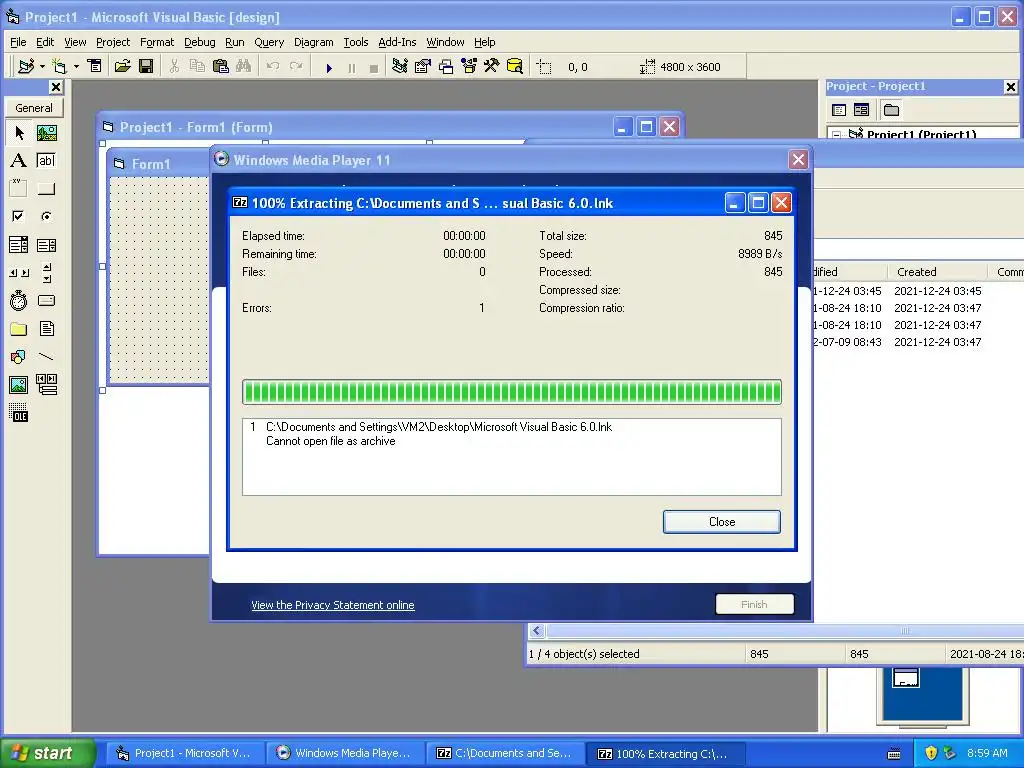Click the General tab of the toolbox
This screenshot has width=1024, height=768.
34,108
